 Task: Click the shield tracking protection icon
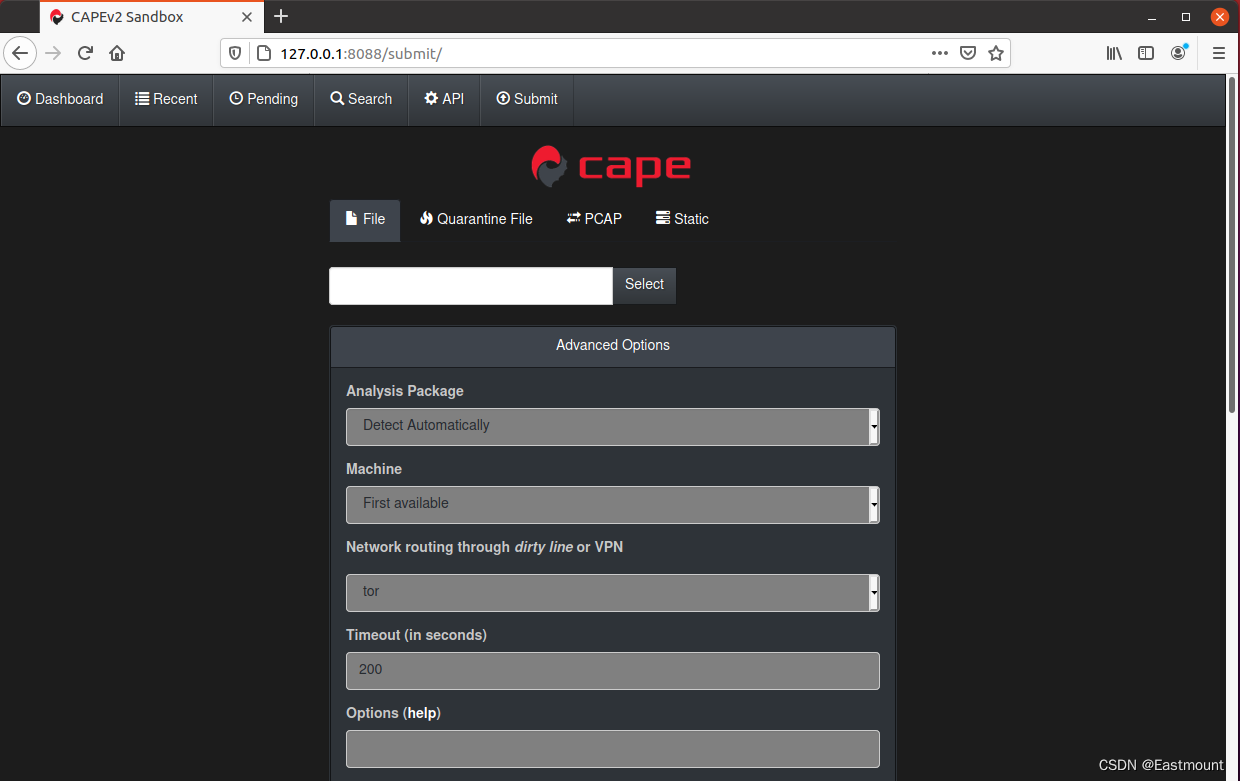click(235, 53)
